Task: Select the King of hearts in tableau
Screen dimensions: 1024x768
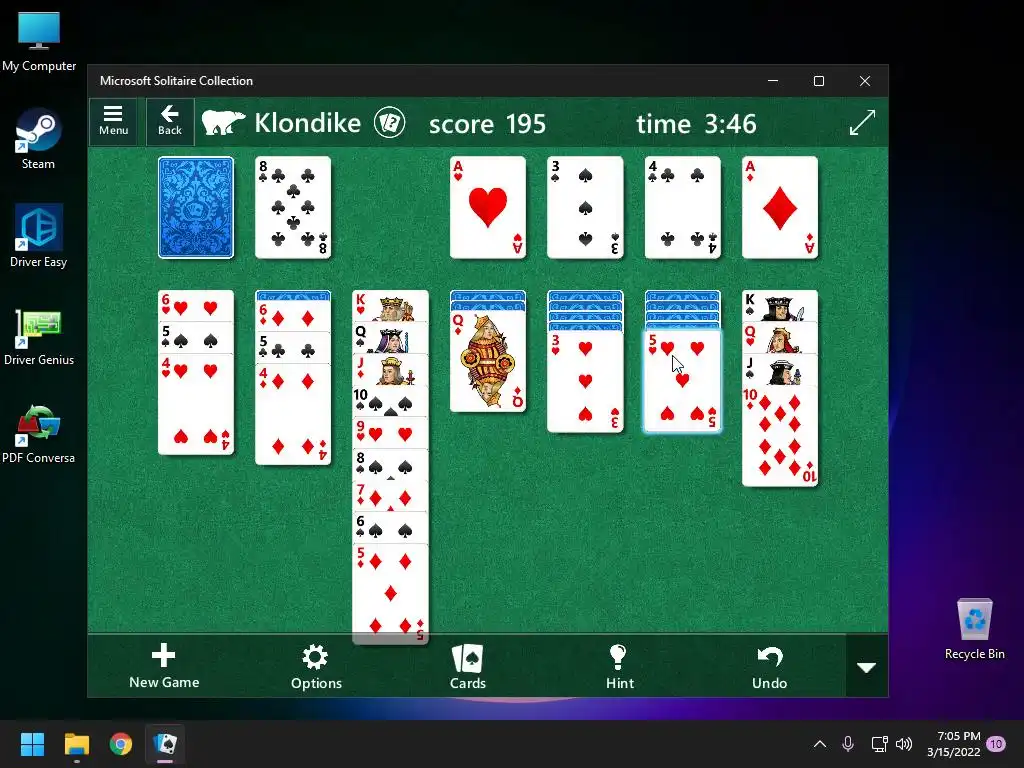Action: [x=391, y=306]
